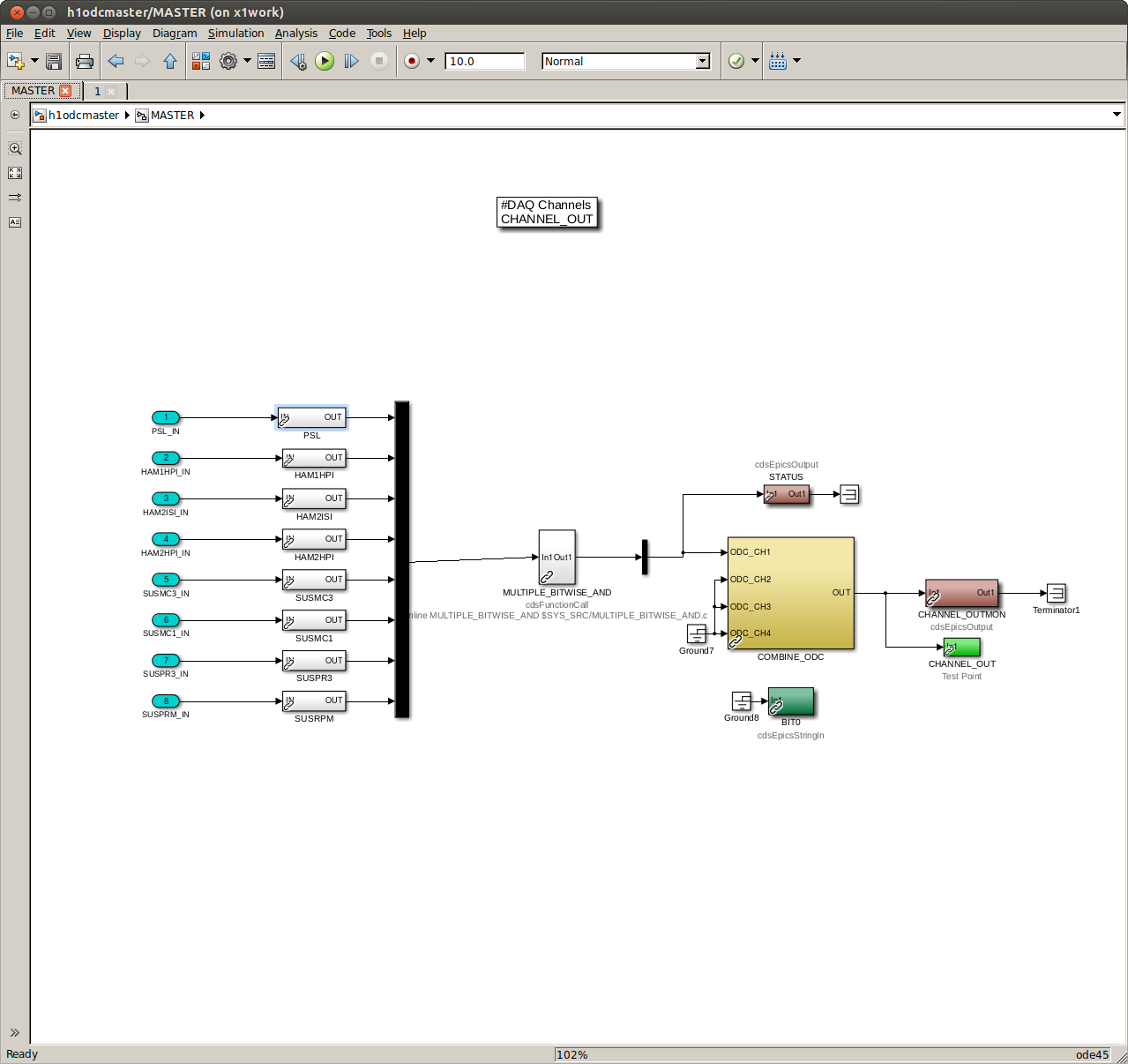Open the Library Browser icon
The height and width of the screenshot is (1064, 1128).
click(x=201, y=61)
